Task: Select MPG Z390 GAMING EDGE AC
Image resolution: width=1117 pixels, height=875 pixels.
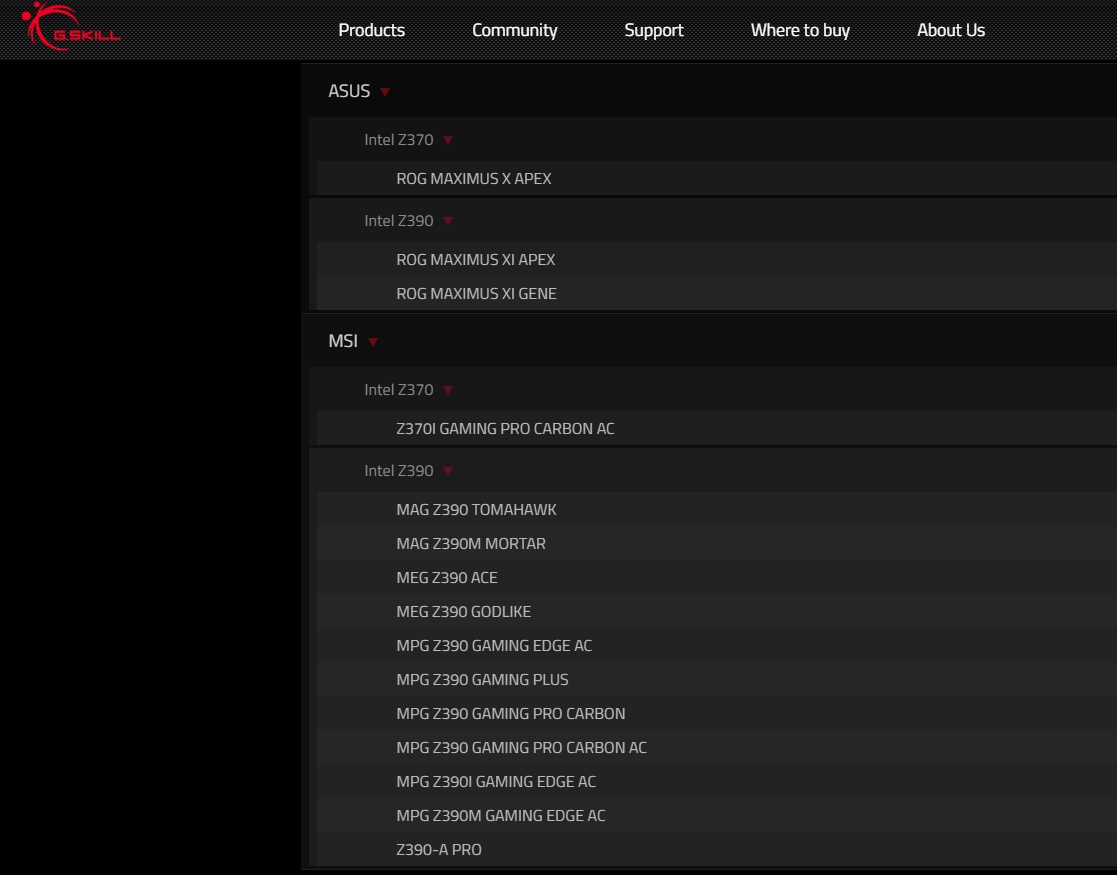Action: click(x=494, y=646)
